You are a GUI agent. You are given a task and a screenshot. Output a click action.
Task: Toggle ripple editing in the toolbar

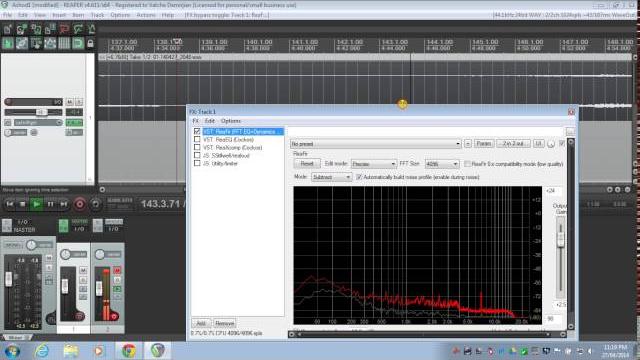pos(36,43)
